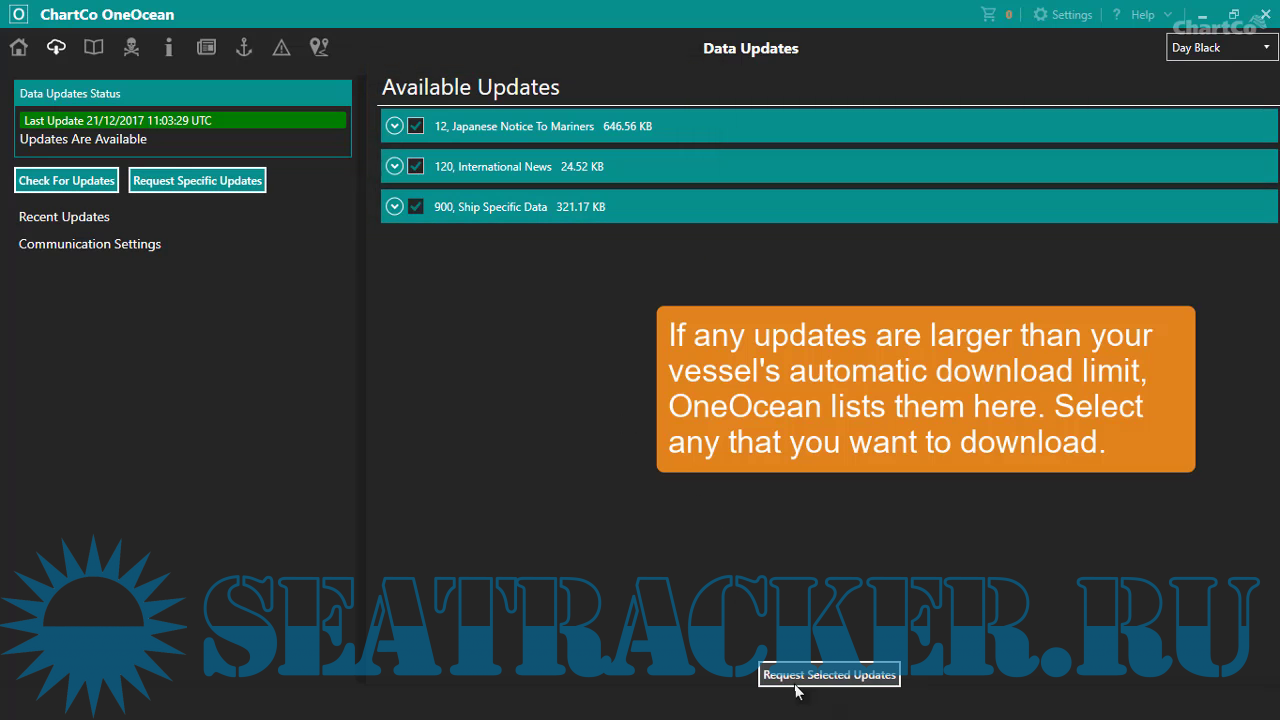Expand the International News row
Screen dimensions: 1280x720
pyautogui.click(x=394, y=166)
